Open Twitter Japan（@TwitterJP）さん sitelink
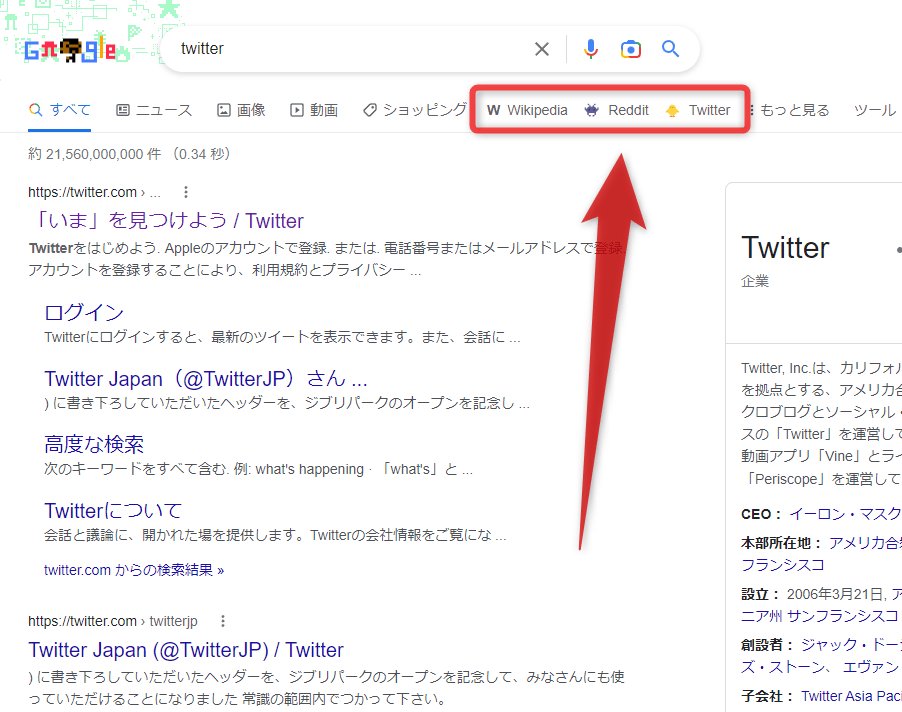The height and width of the screenshot is (712, 902). (206, 379)
